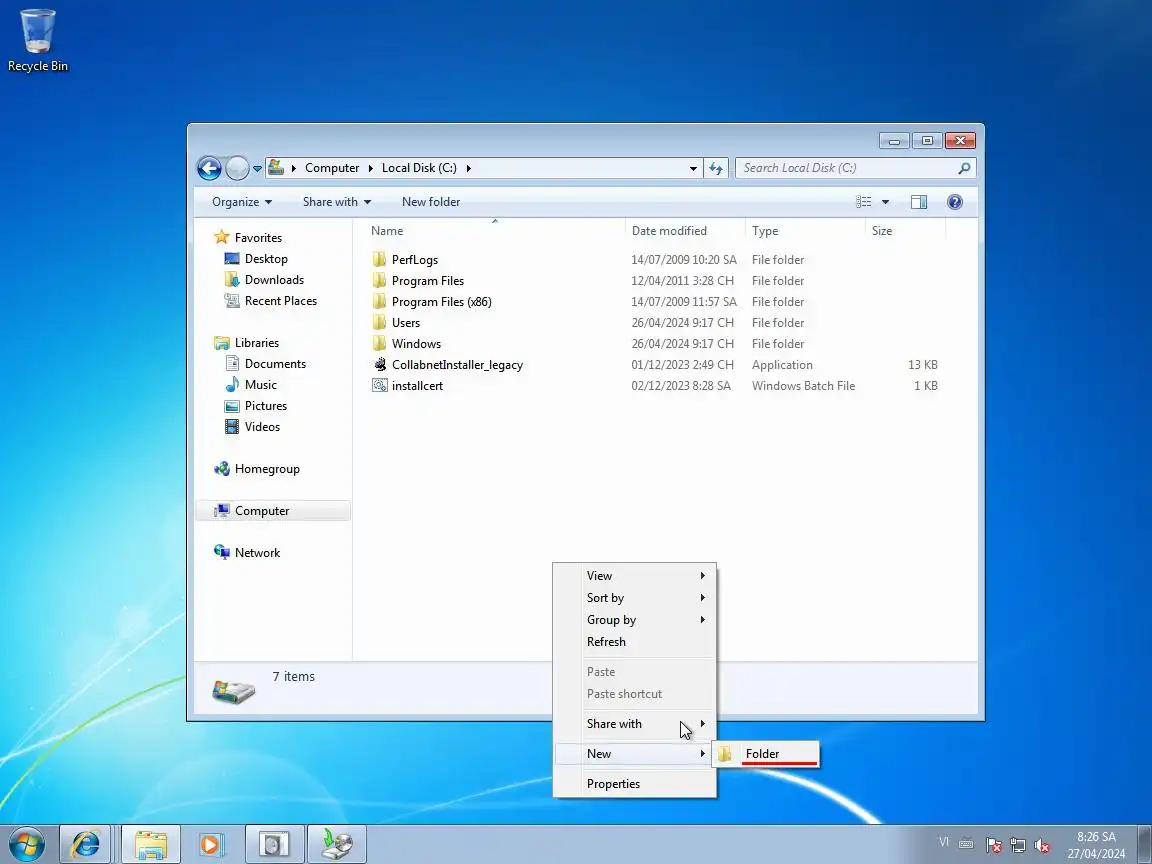Click the taskbar clock showing 8:26 SA
Image resolution: width=1152 pixels, height=864 pixels.
click(1096, 845)
